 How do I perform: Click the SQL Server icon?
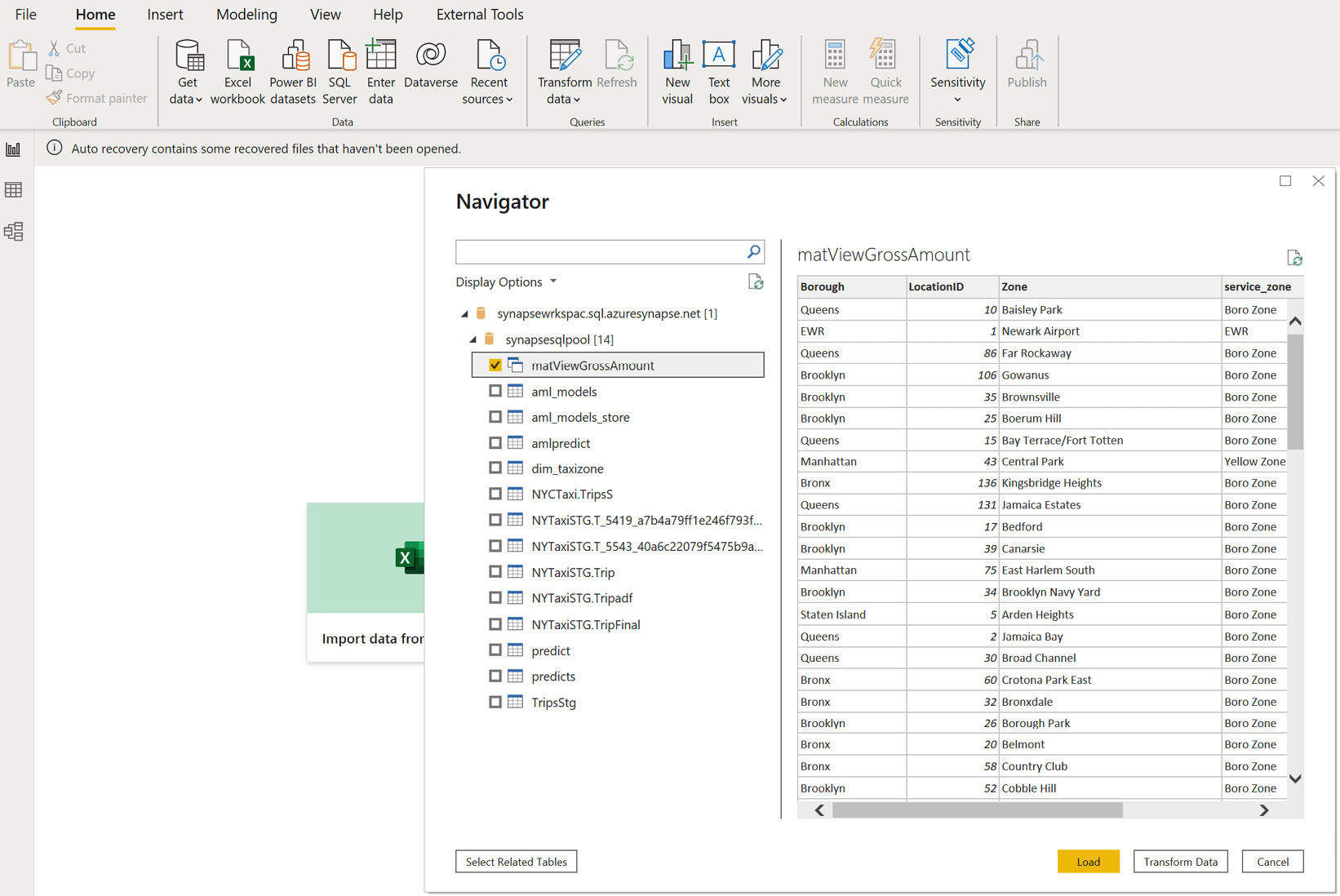click(x=340, y=55)
